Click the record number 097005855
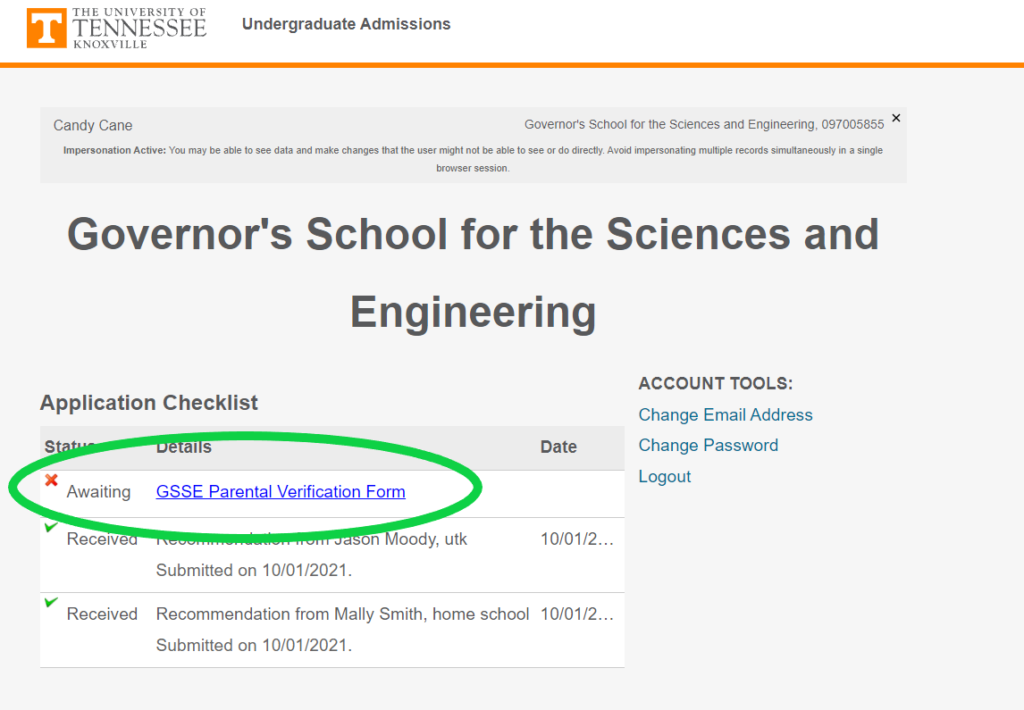The height and width of the screenshot is (710, 1024). coord(852,124)
